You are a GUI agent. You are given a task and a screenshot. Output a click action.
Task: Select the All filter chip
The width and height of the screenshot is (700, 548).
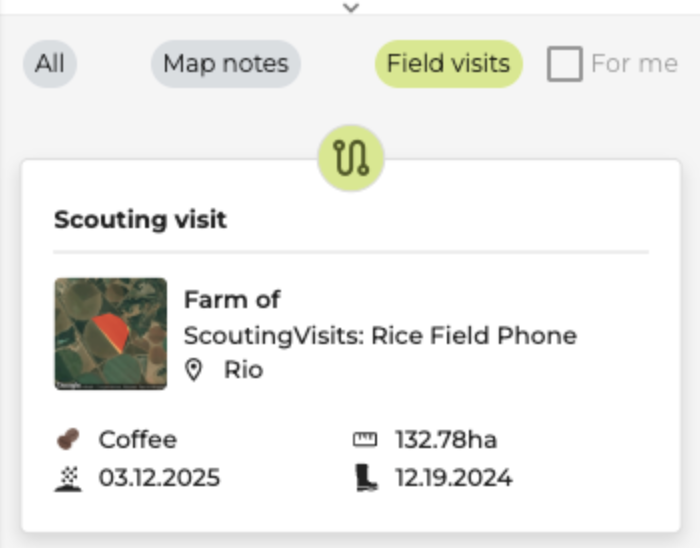(x=50, y=64)
